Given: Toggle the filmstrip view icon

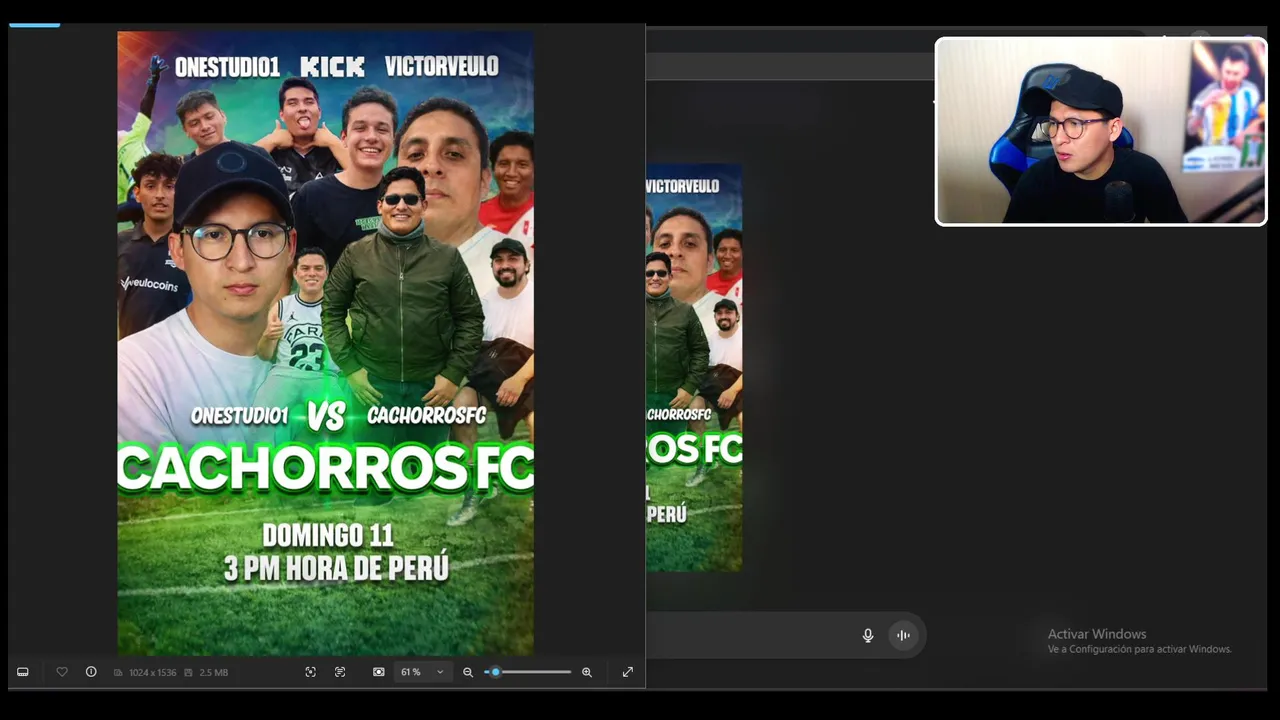Looking at the screenshot, I should click(23, 672).
